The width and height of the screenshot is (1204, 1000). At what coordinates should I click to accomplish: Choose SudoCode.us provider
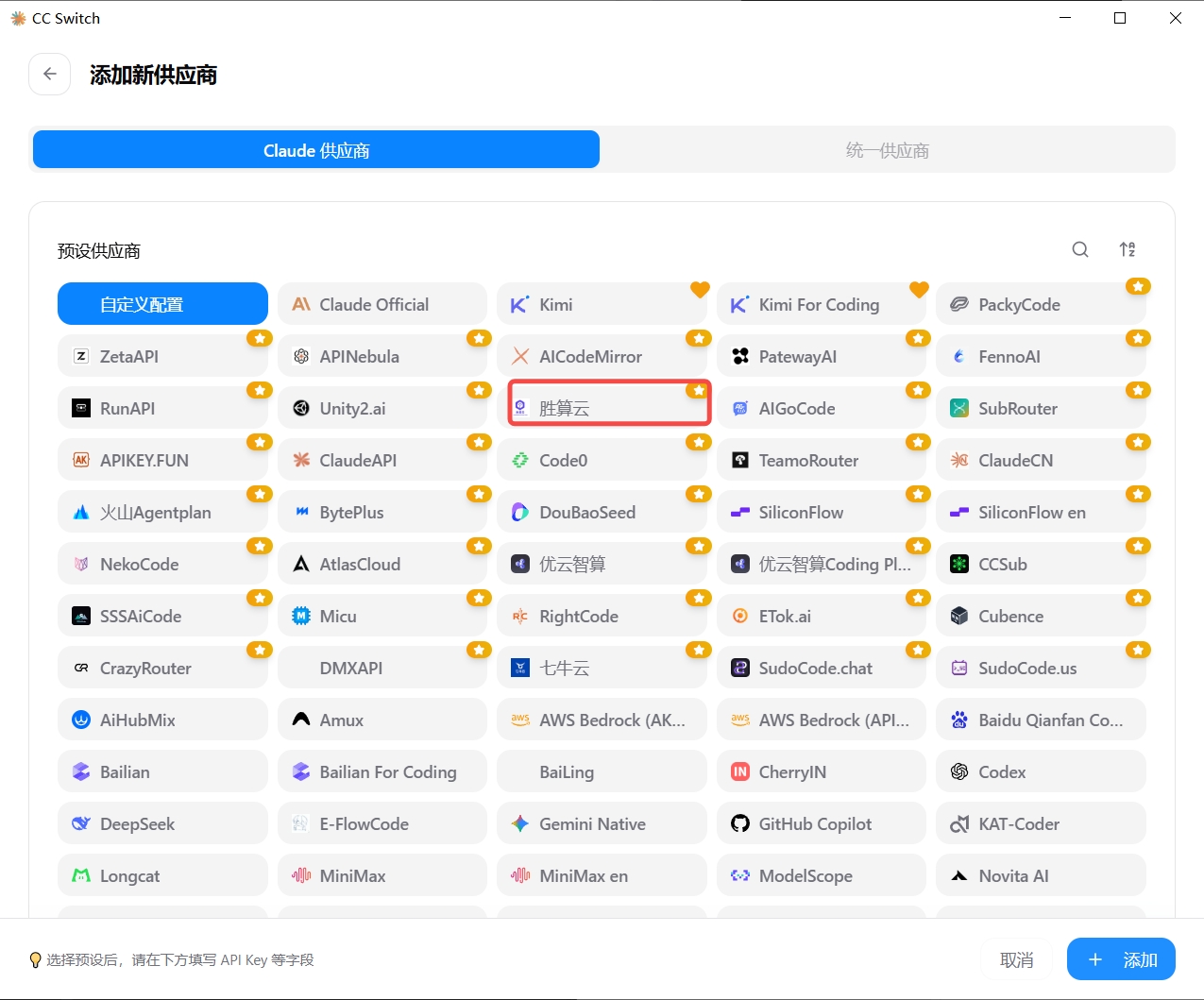[1041, 668]
